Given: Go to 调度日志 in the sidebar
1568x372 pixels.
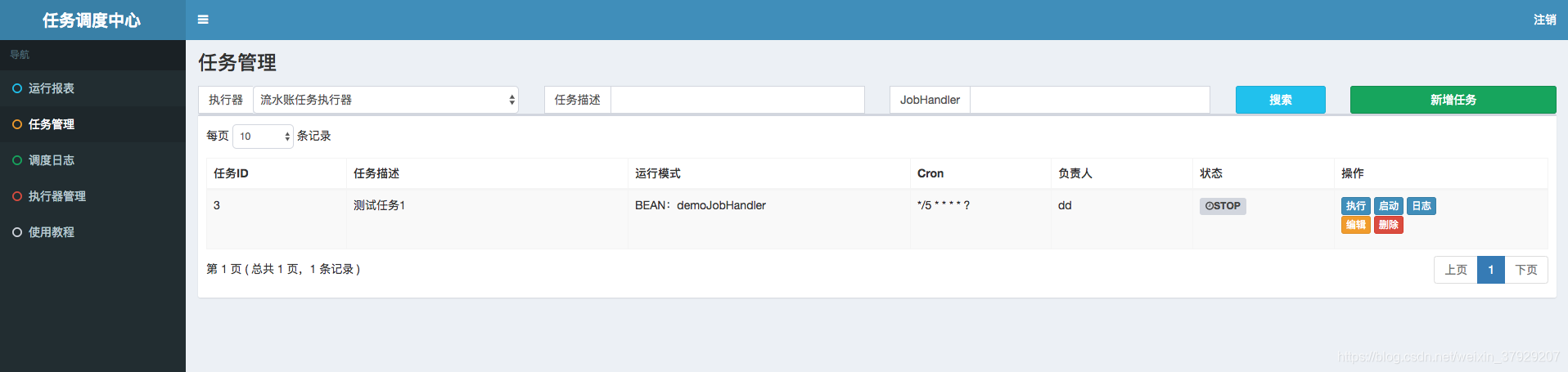Looking at the screenshot, I should click(x=92, y=160).
